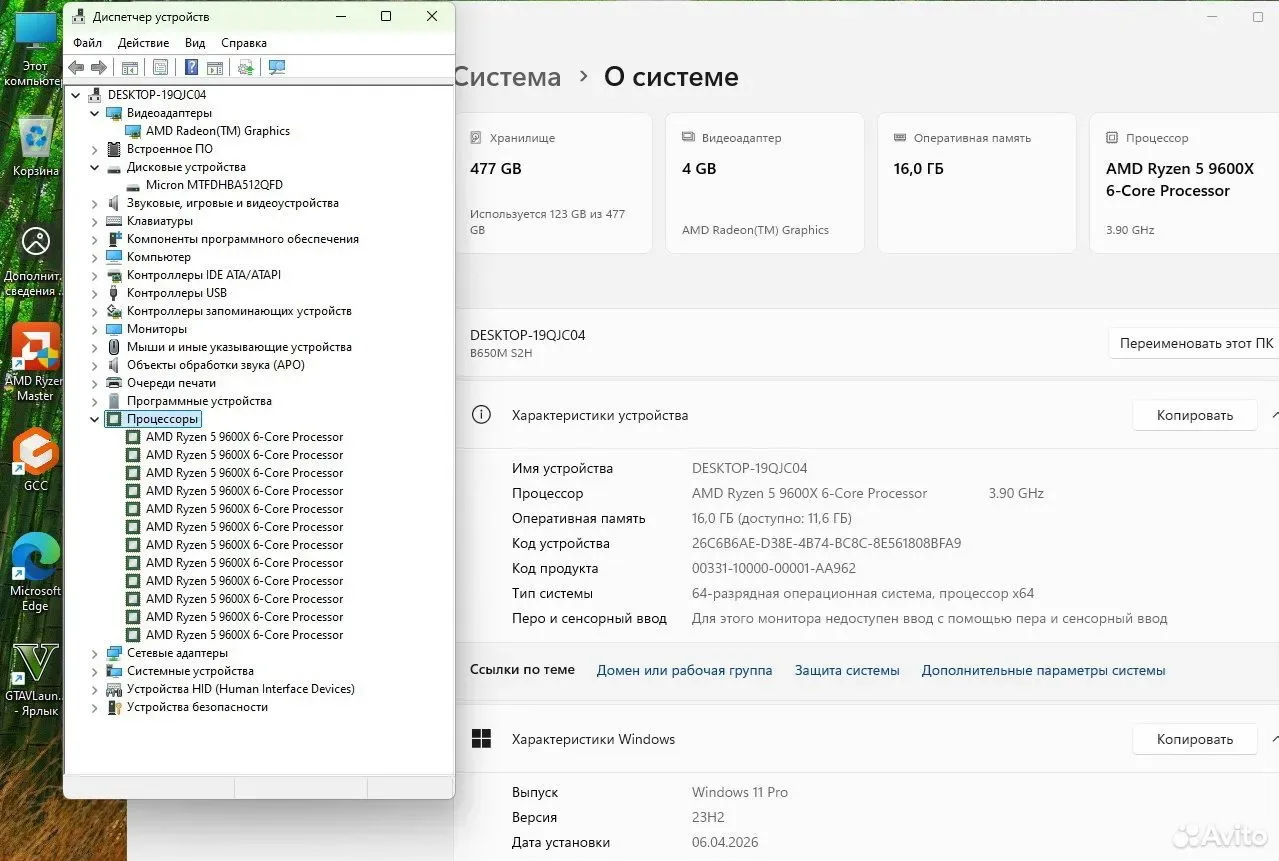This screenshot has height=861, width=1279.
Task: Scan for hardware changes via monitor icon
Action: (x=277, y=67)
